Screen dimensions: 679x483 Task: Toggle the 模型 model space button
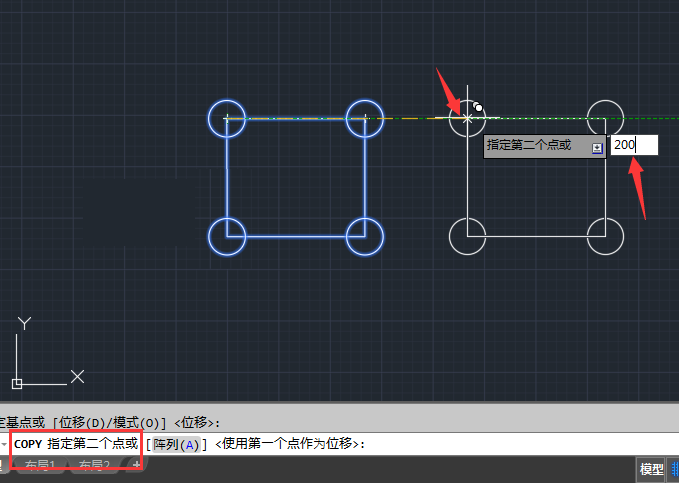tap(651, 469)
